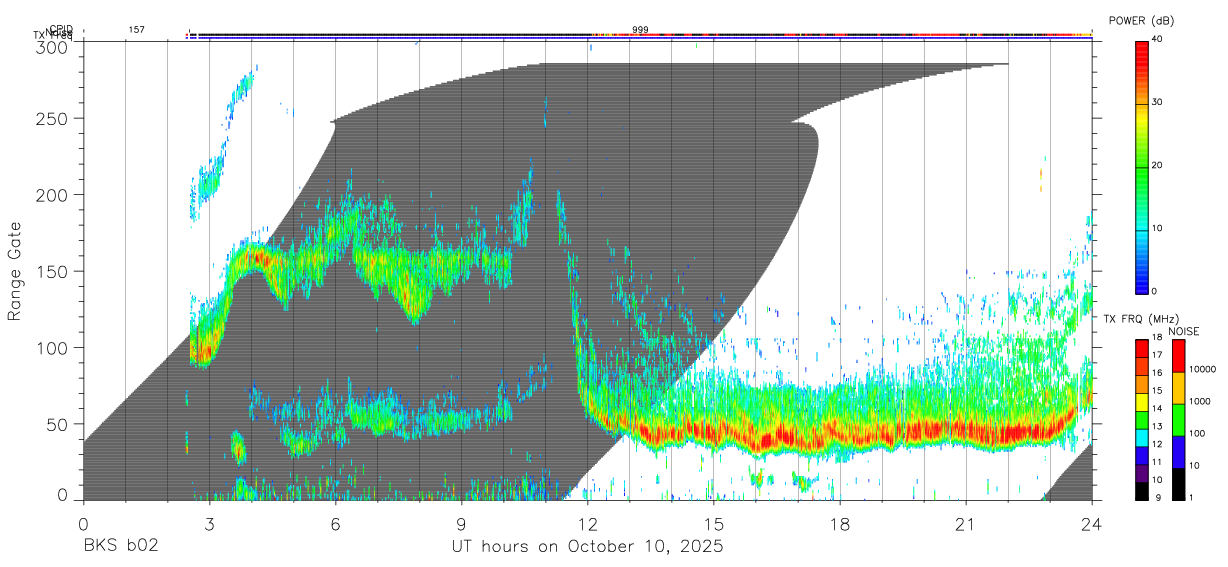Click the CPID value '999' at top
Screen dimensions: 1228x567
[640, 30]
